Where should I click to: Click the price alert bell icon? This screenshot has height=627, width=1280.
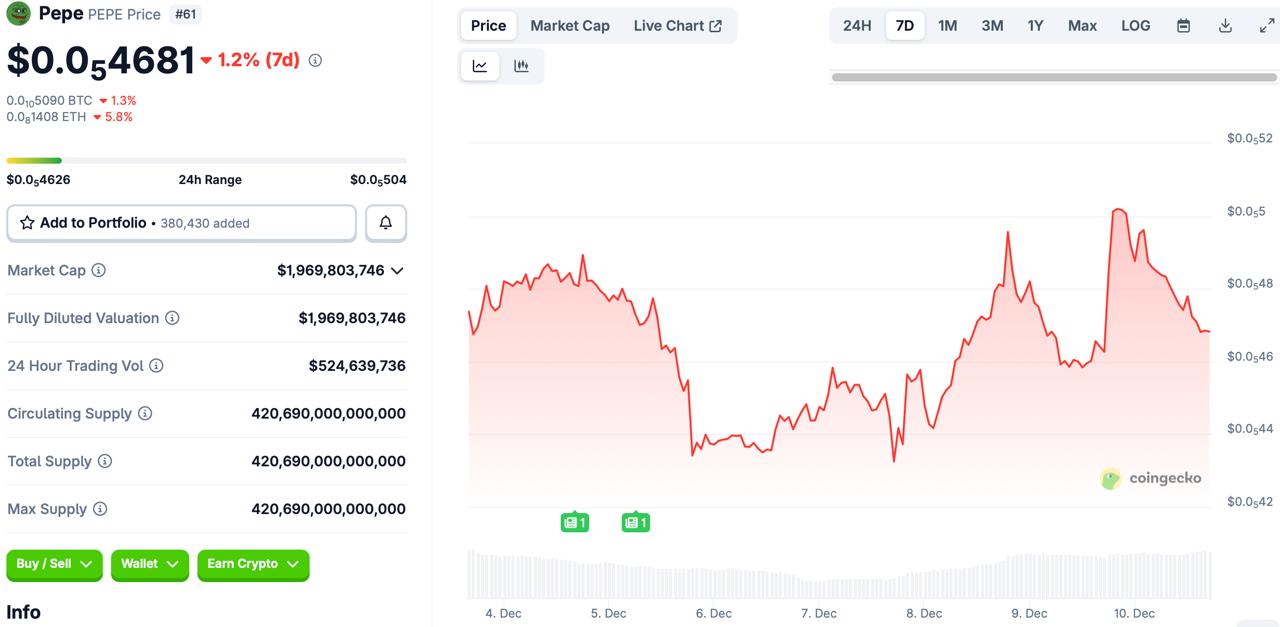pyautogui.click(x=386, y=222)
